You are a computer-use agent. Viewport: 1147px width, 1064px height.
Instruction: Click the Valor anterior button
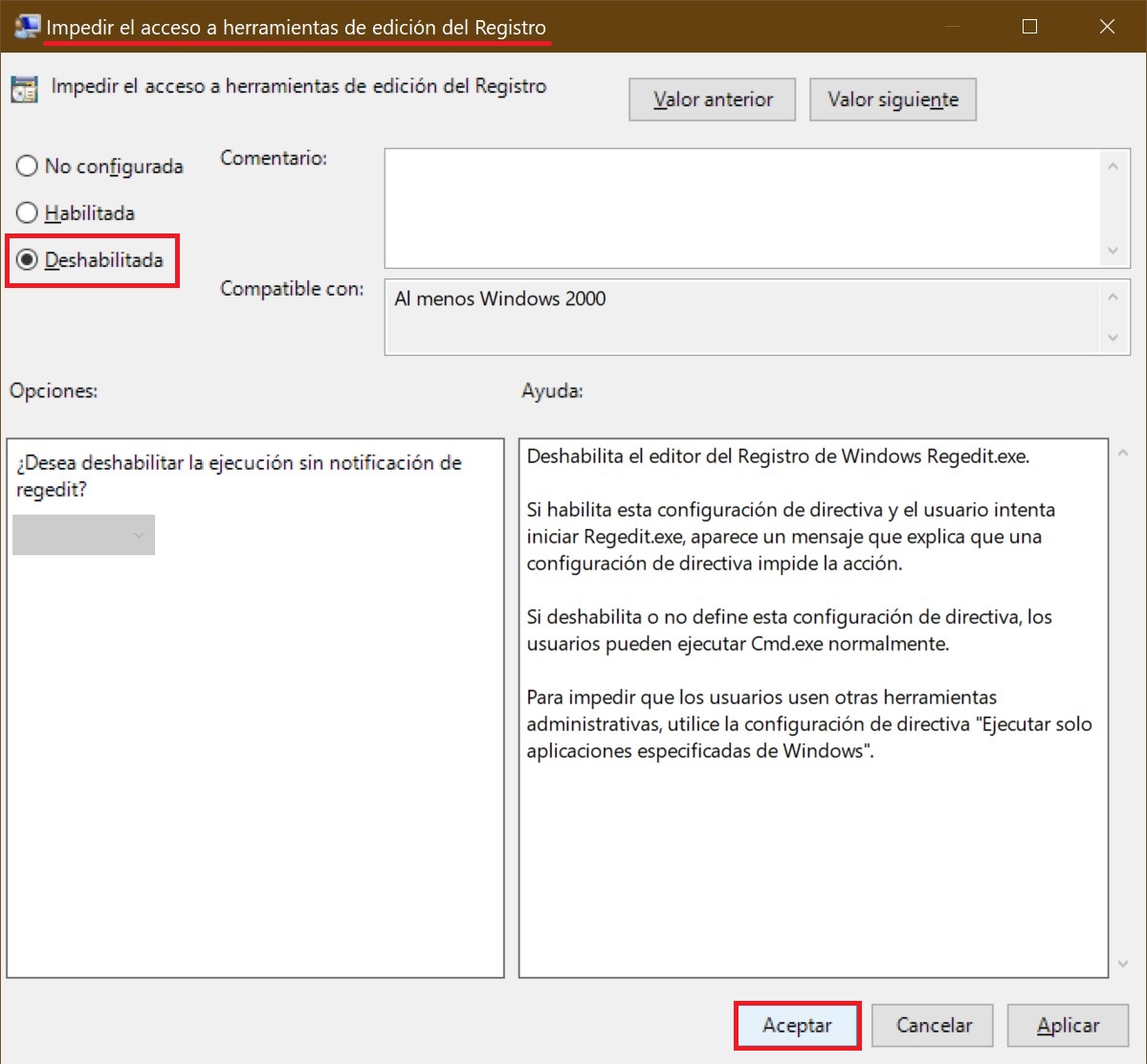point(712,100)
